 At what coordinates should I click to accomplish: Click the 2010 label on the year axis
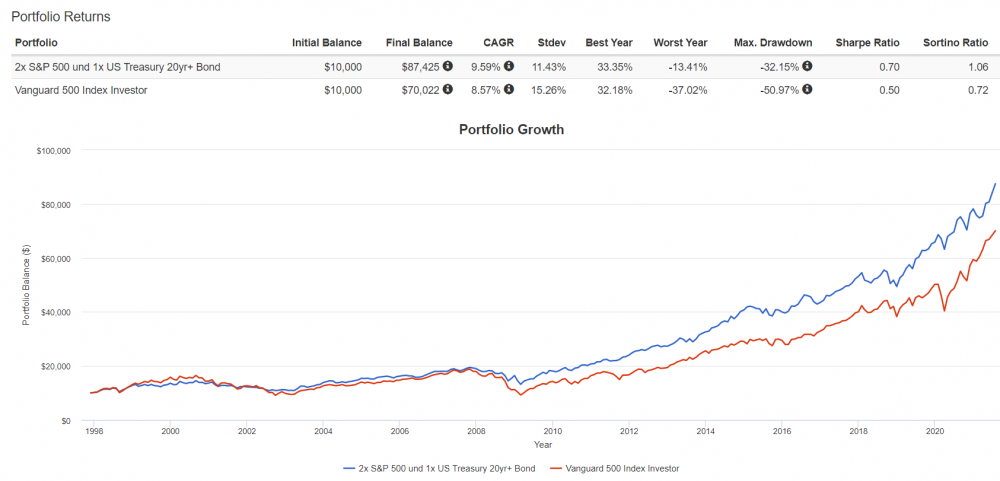[x=554, y=432]
